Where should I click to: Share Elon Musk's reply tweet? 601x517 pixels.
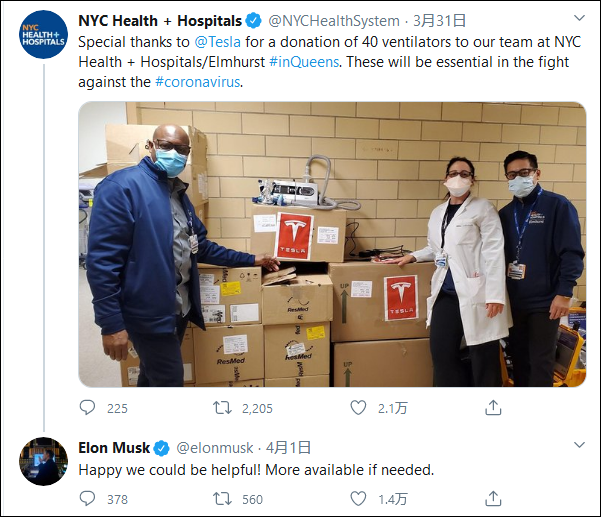tap(493, 499)
